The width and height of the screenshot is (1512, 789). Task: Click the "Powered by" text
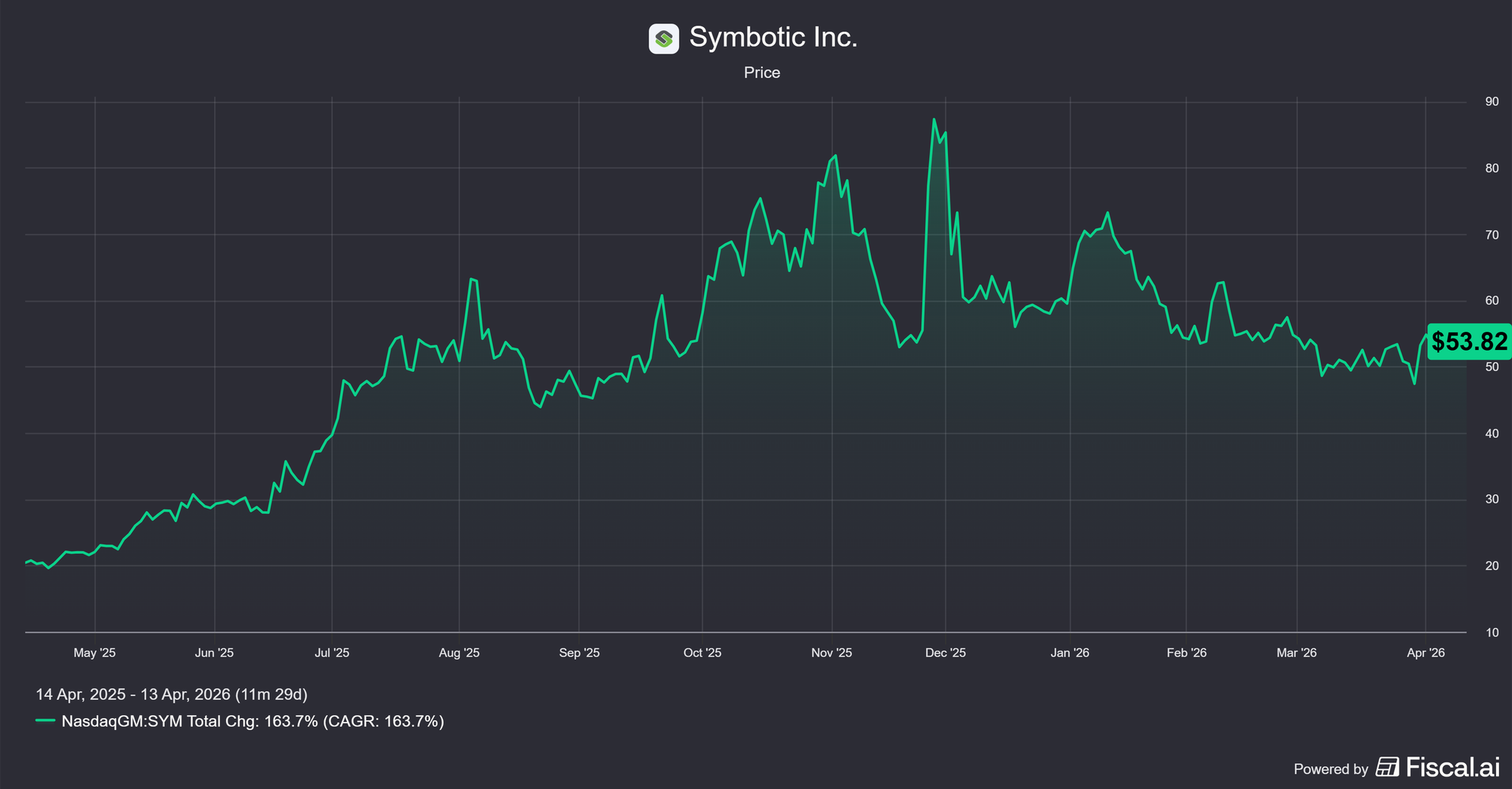pyautogui.click(x=1331, y=769)
